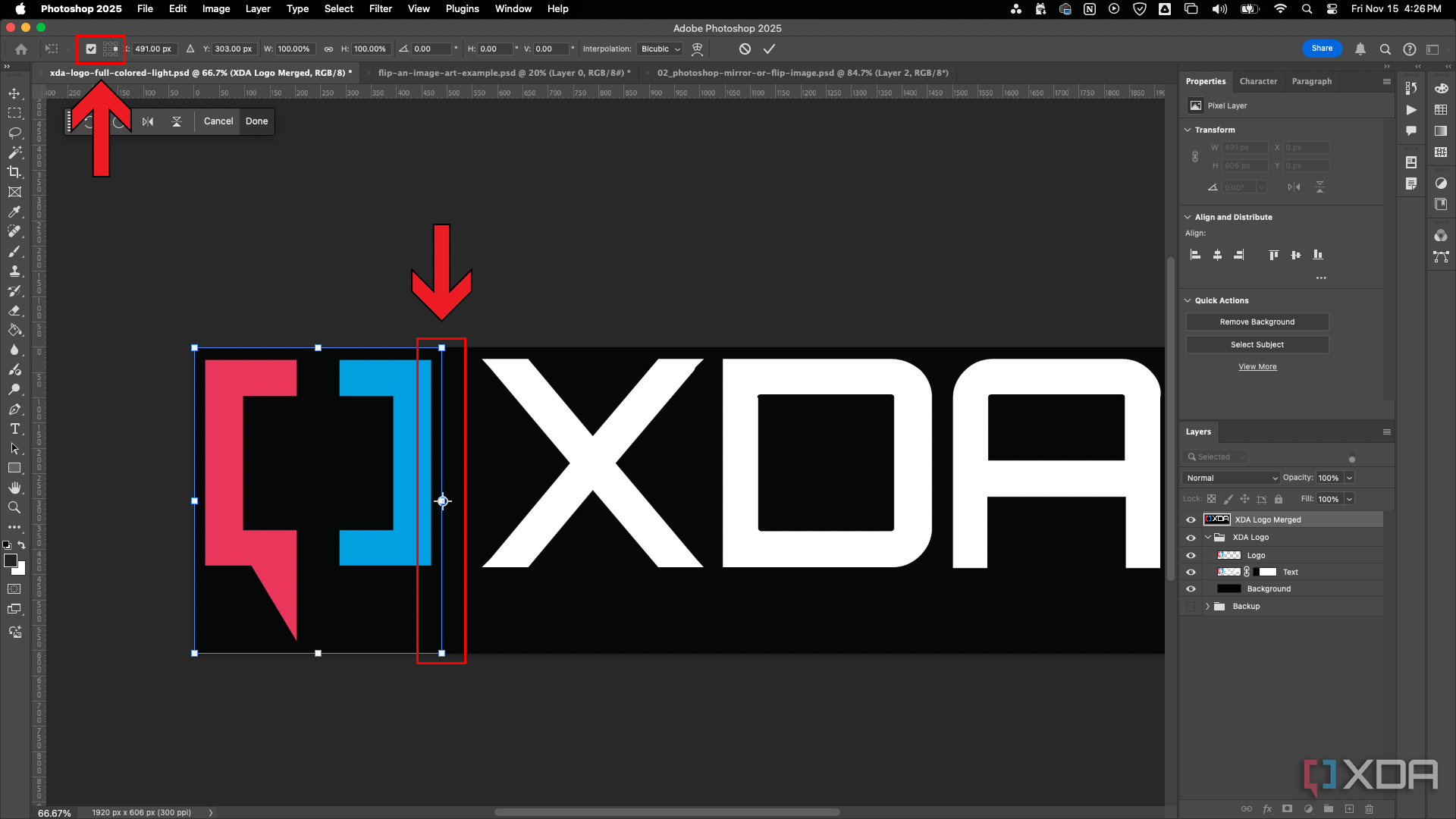Click the Cancel button in transform bar
1456x819 pixels.
click(x=218, y=120)
